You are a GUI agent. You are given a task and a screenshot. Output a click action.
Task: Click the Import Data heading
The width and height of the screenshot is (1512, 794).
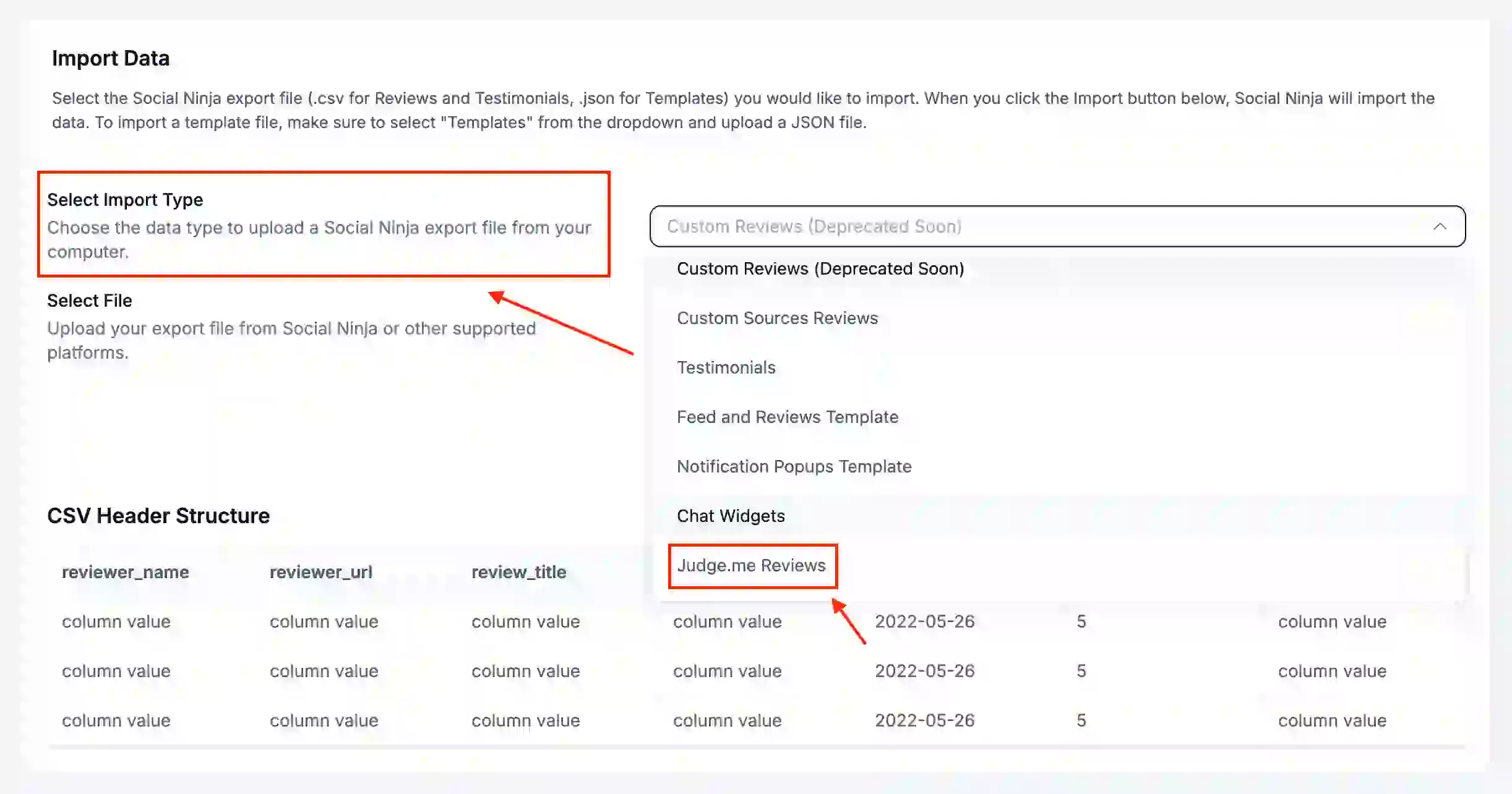click(x=111, y=58)
